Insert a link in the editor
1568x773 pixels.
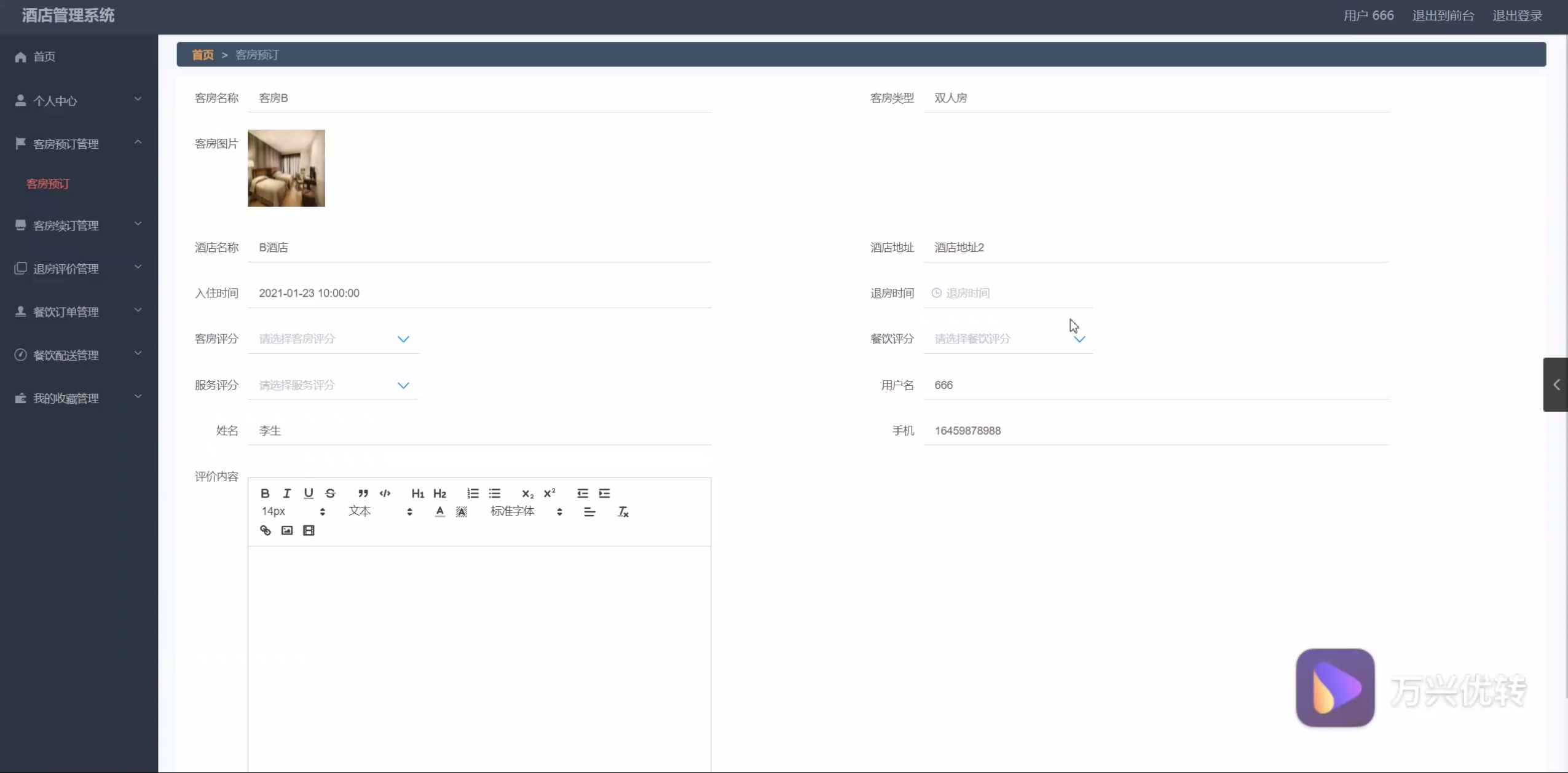[265, 530]
